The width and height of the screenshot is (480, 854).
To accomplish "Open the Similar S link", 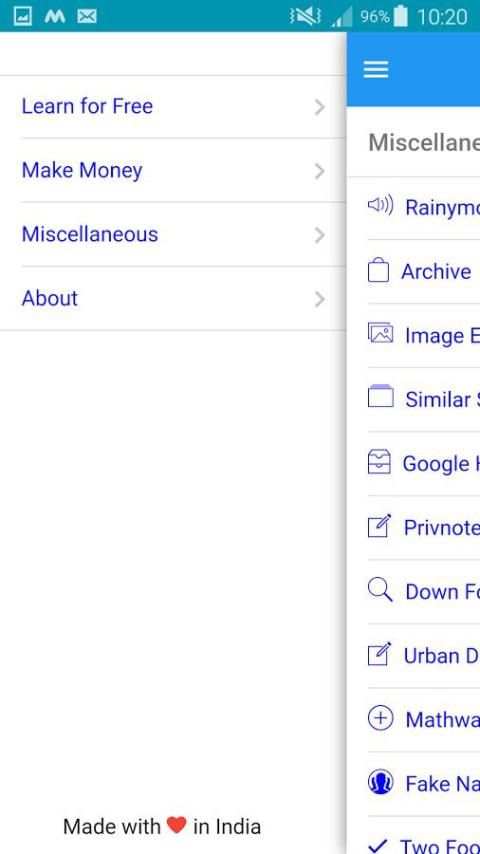I will click(442, 399).
